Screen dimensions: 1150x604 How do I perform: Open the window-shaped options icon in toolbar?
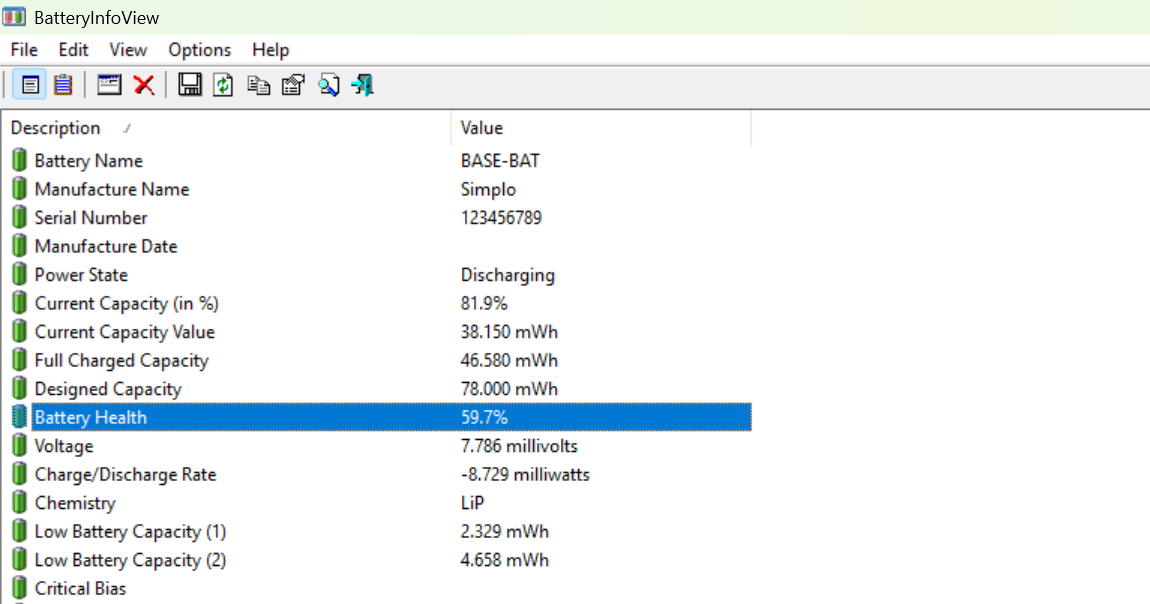tap(109, 85)
